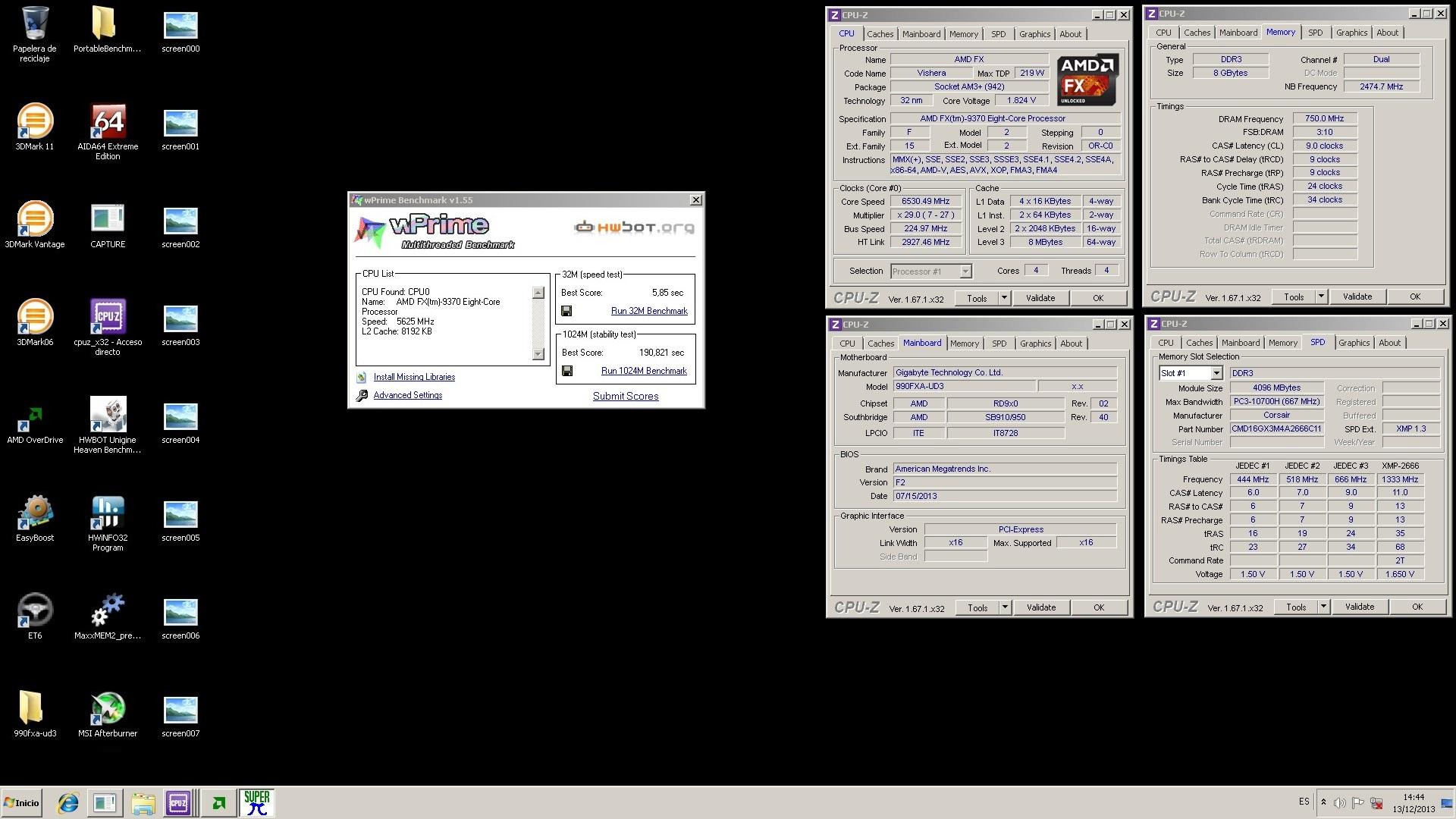Open About tab in top-right CPU-Z Memory window
This screenshot has width=1456, height=819.
1387,33
